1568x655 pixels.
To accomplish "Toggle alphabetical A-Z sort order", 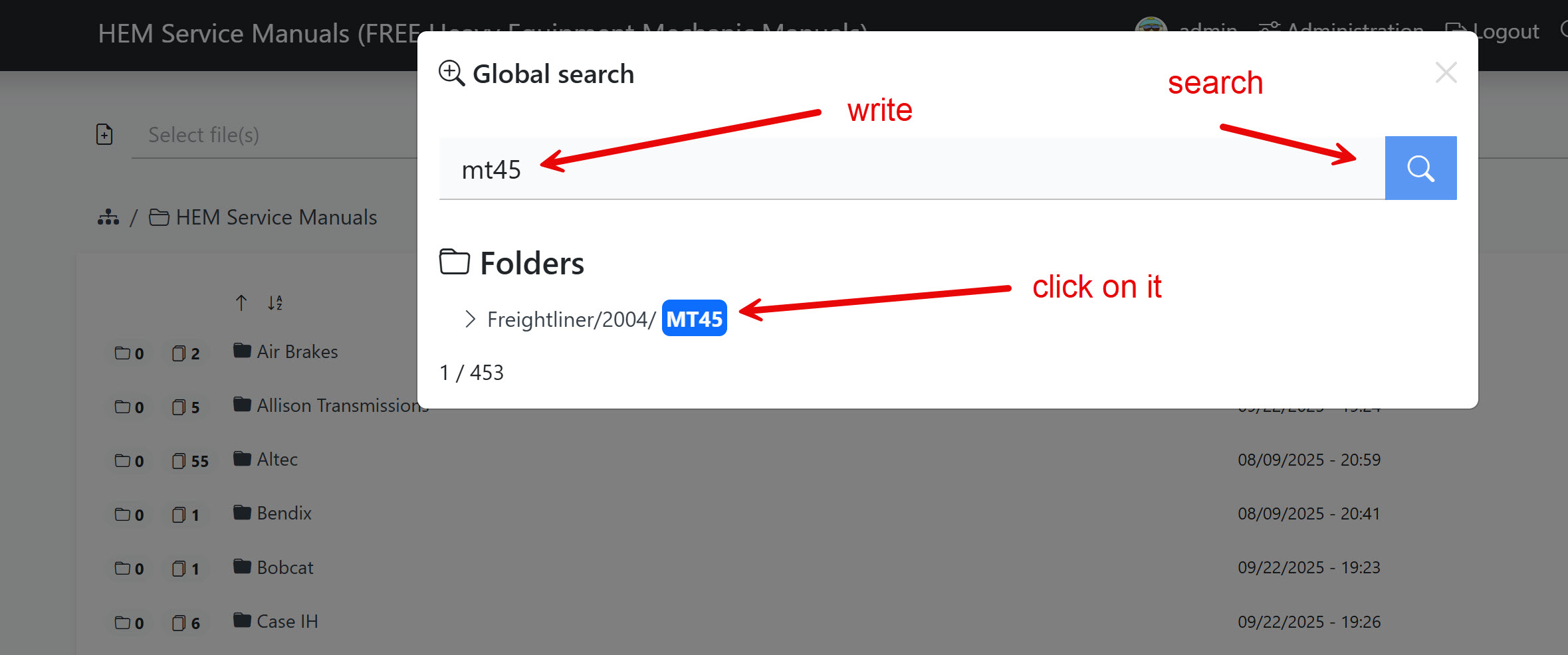I will 275,303.
